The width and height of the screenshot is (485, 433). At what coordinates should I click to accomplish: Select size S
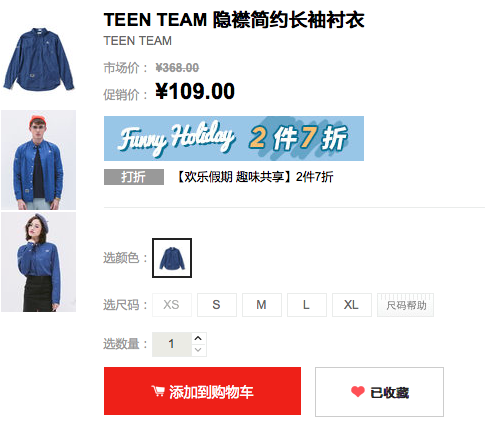coord(217,305)
